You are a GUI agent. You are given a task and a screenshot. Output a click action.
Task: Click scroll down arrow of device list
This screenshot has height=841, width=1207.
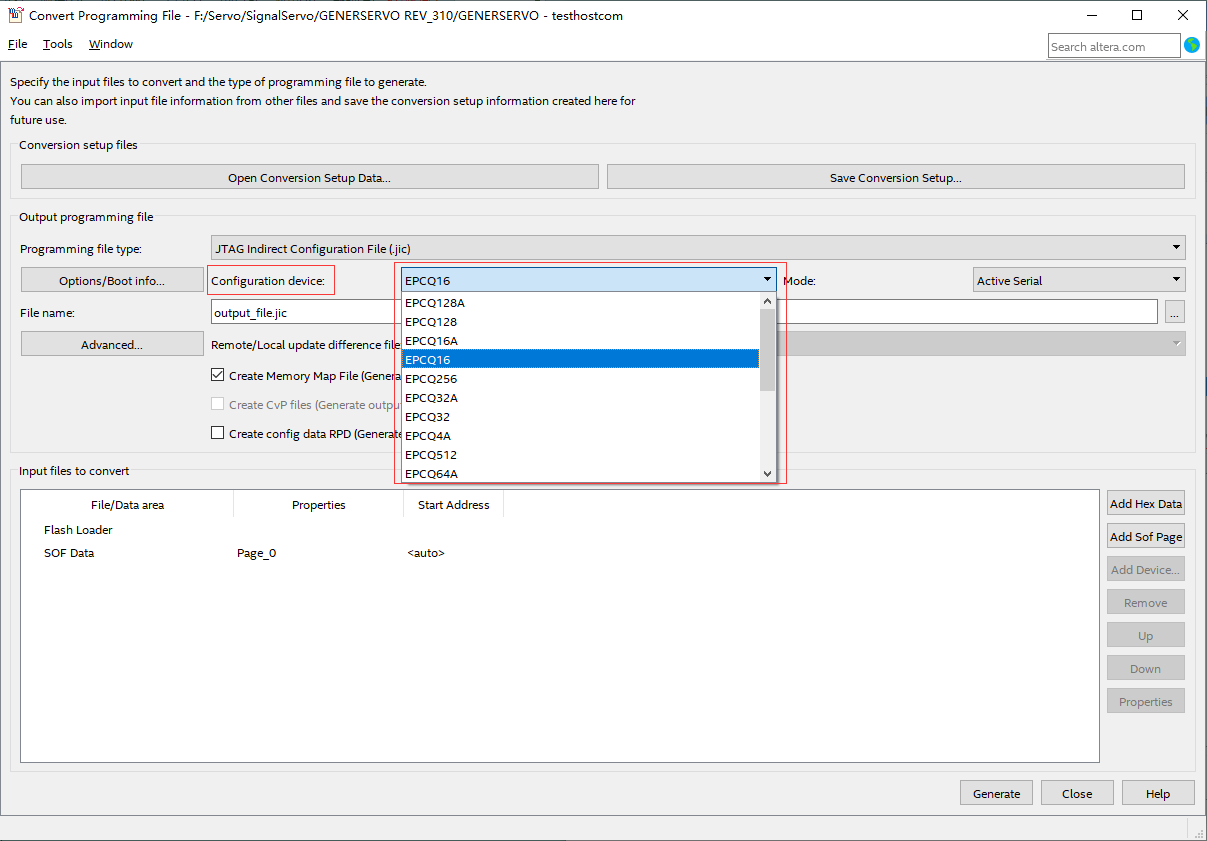coord(767,473)
